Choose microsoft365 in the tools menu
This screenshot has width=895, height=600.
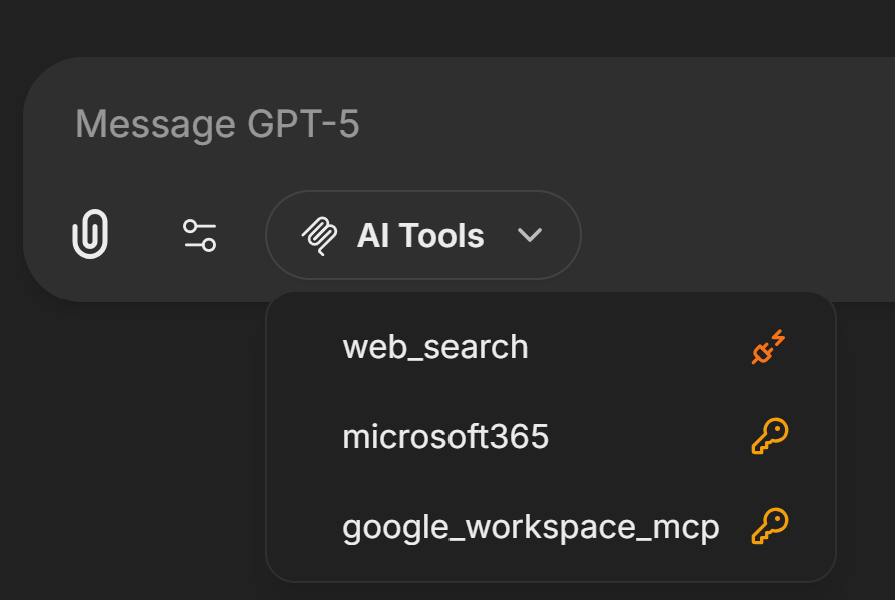pos(445,437)
